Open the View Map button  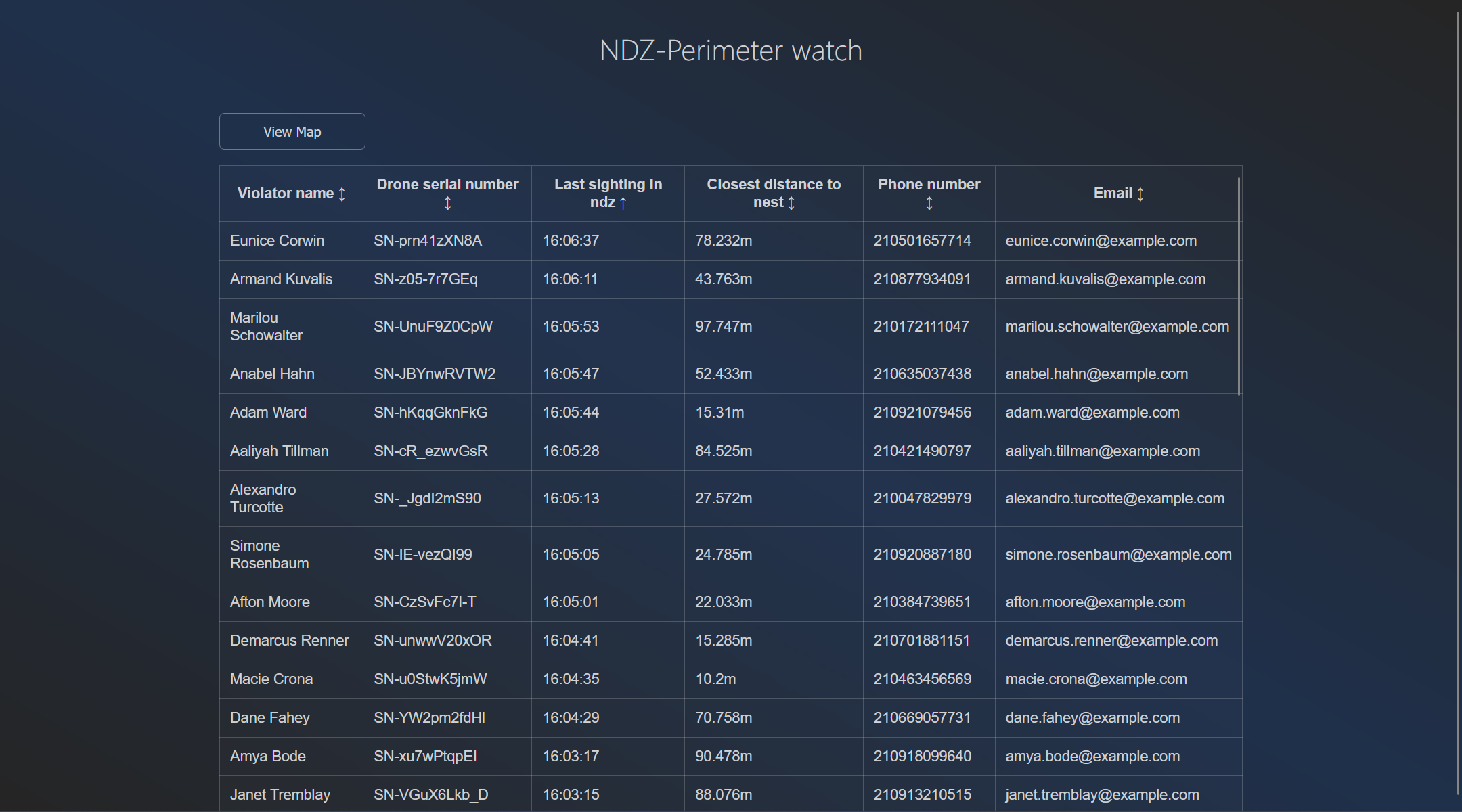292,131
